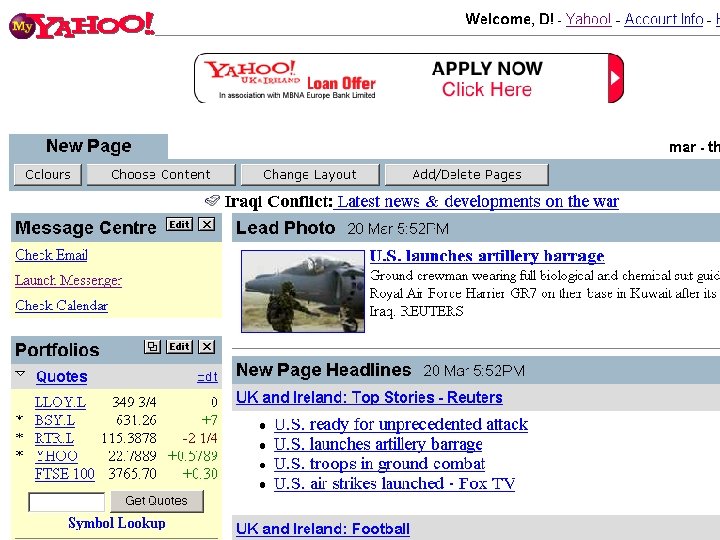The image size is (720, 540).
Task: Open Choose Content button
Action: coord(161,175)
